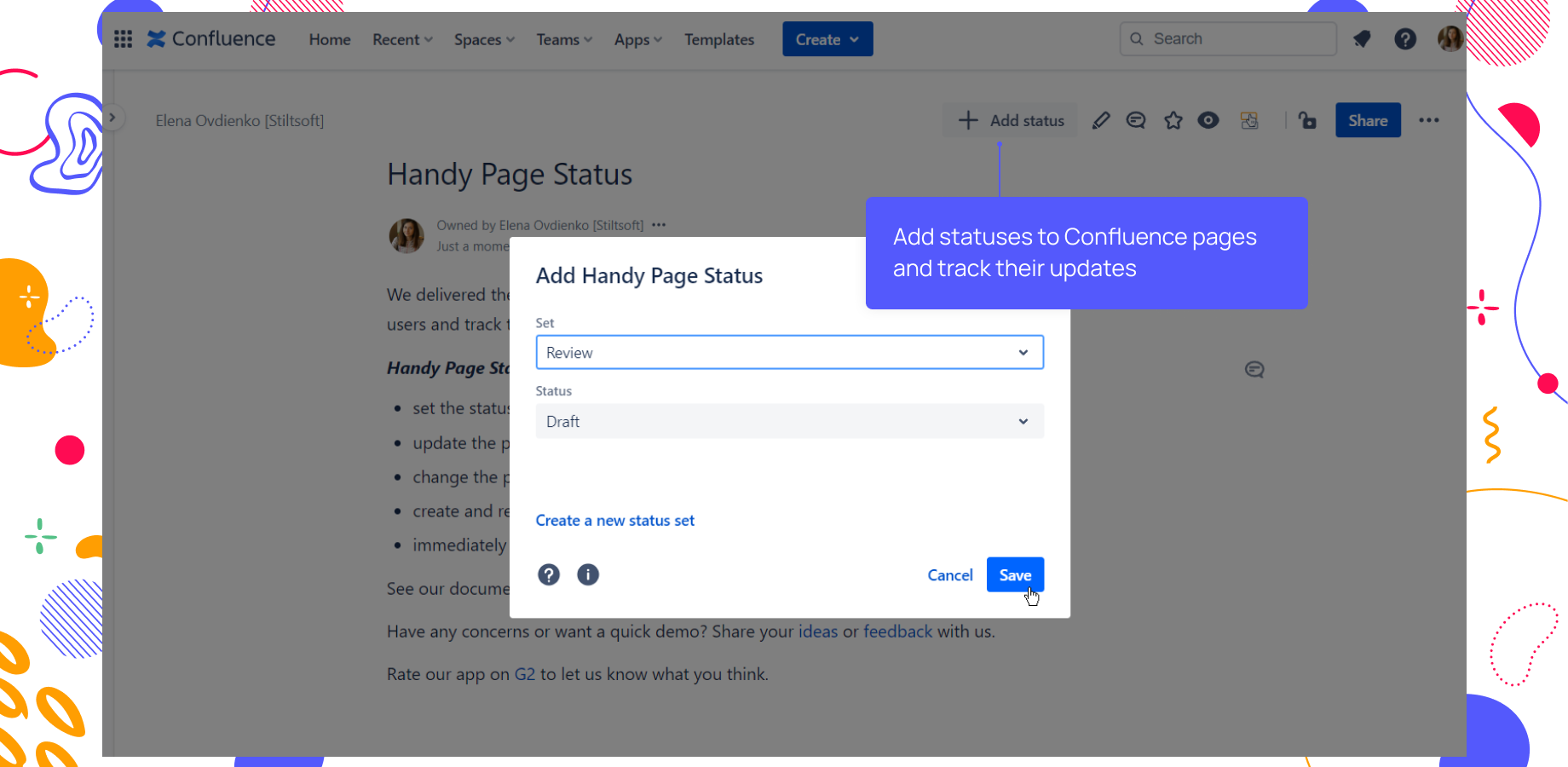Open the Status dropdown showing Draft
The width and height of the screenshot is (1568, 767).
pyautogui.click(x=1023, y=421)
